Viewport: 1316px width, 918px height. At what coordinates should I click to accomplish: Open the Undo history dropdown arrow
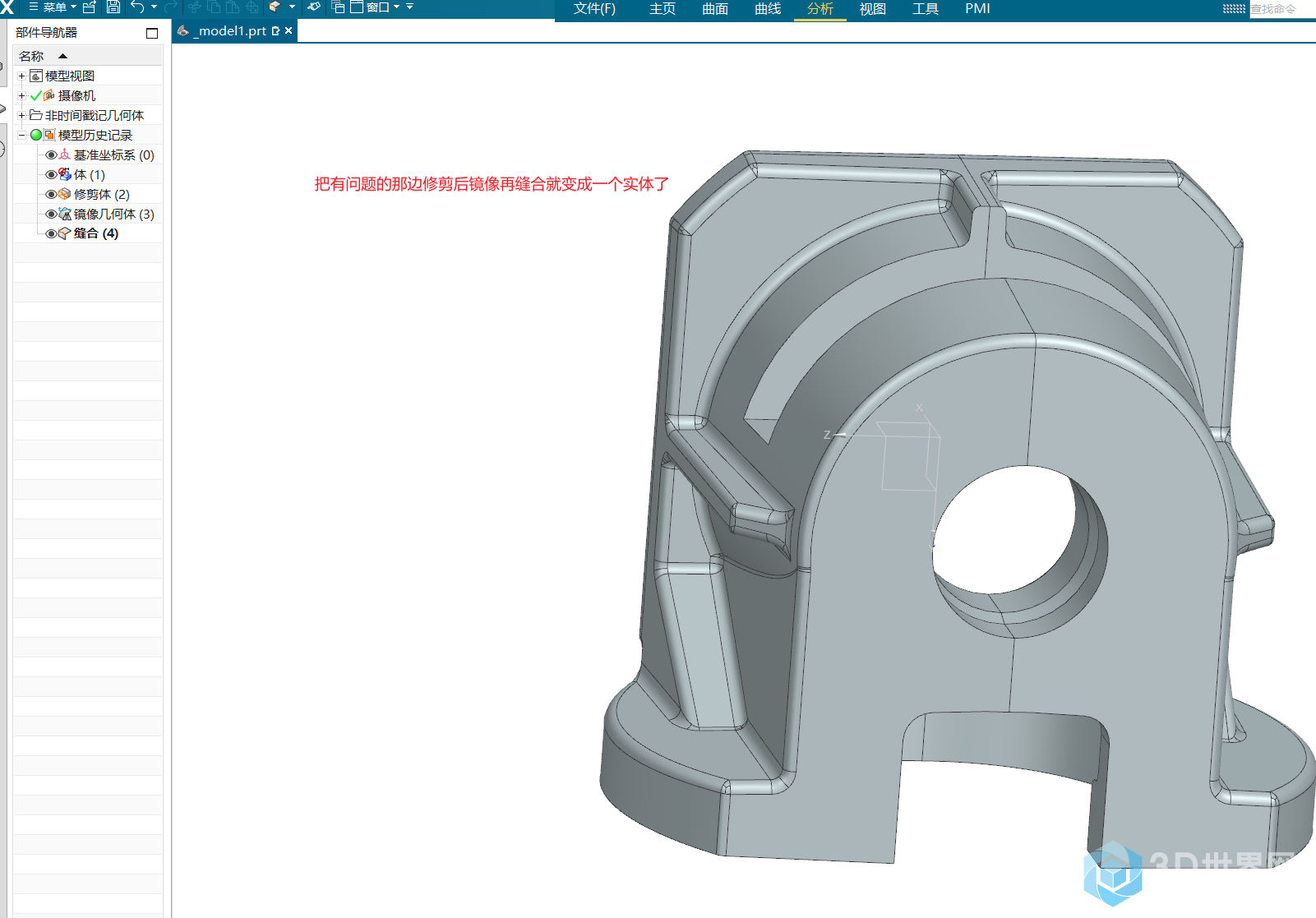[x=154, y=7]
